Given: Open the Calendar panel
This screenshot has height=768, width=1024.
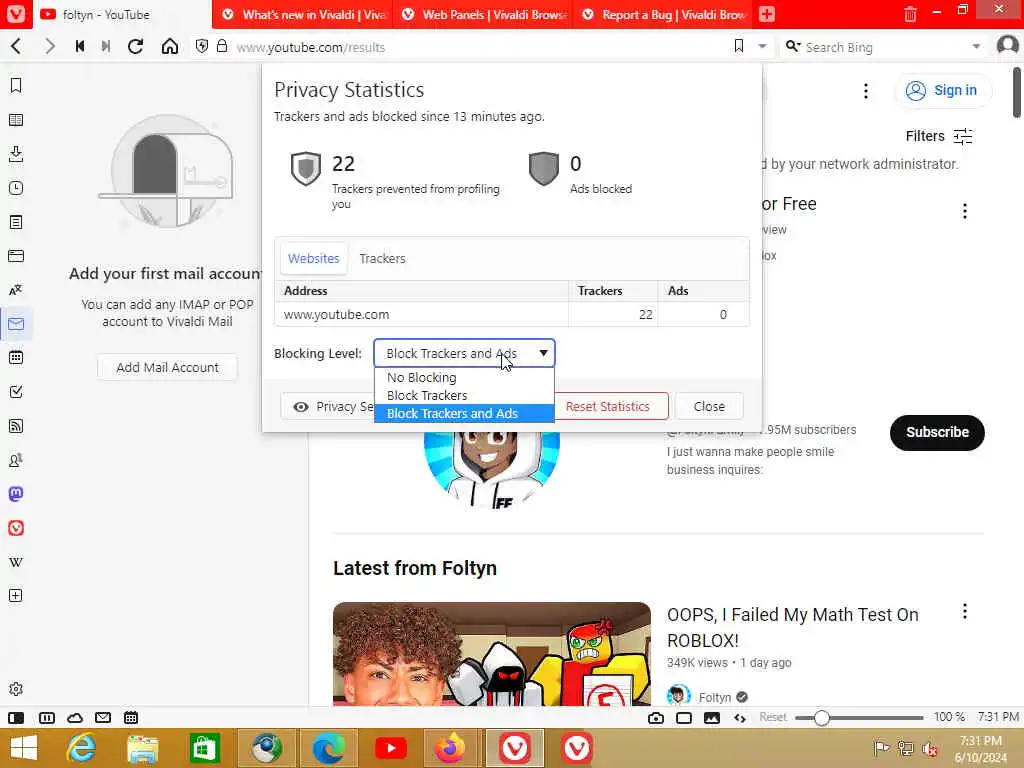Looking at the screenshot, I should 16,358.
